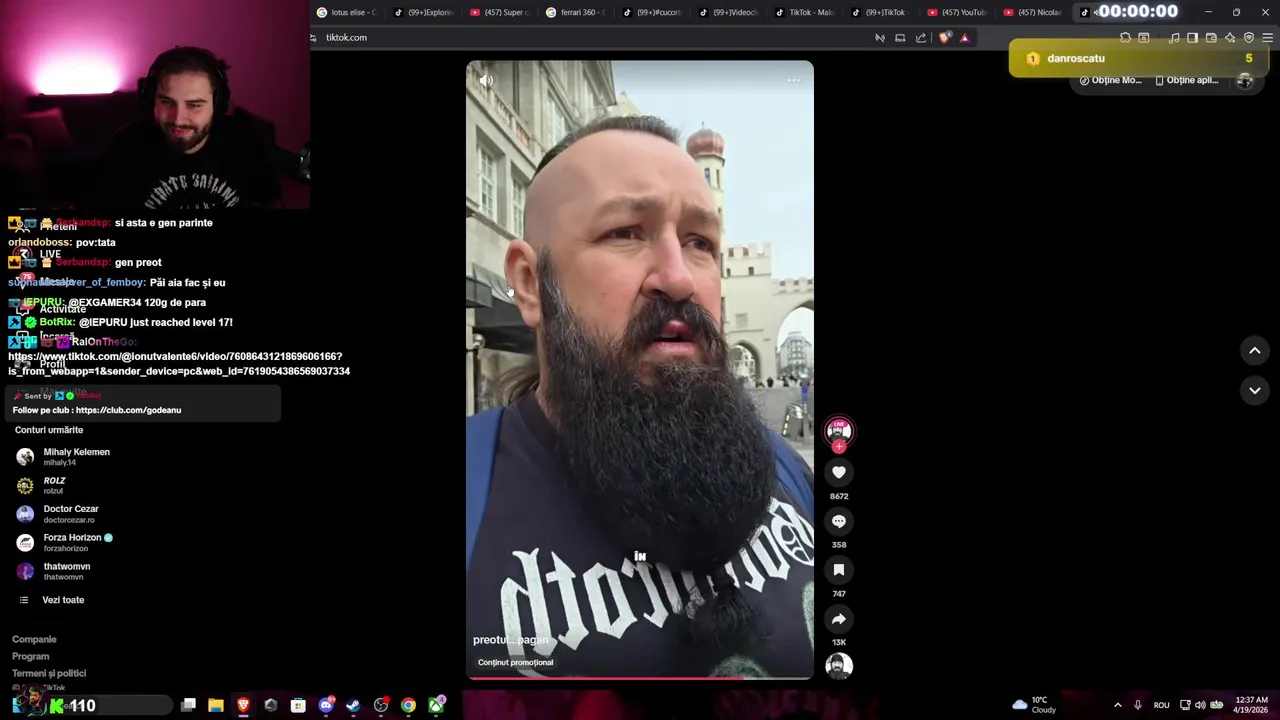Open Program footer link
The image size is (1280, 720).
[30, 656]
